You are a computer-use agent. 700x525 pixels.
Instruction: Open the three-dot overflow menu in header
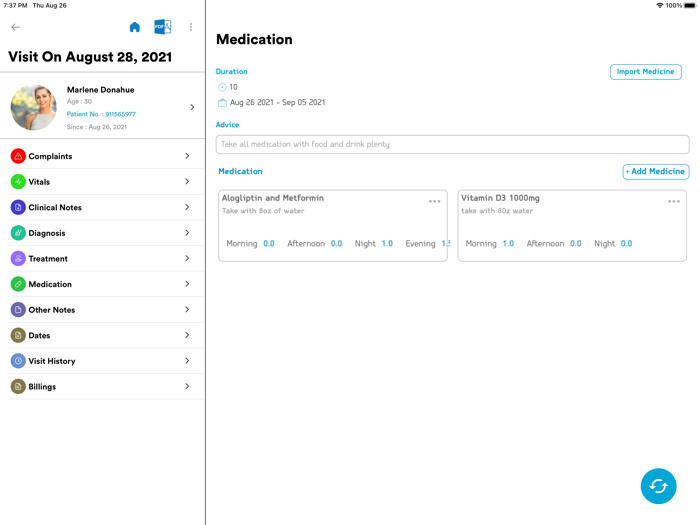(191, 27)
